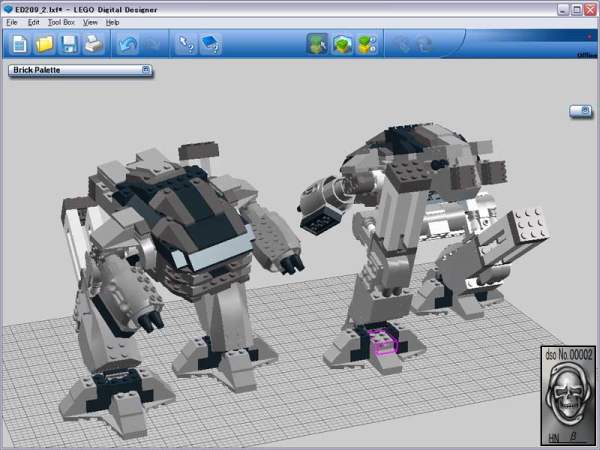Open the View menu
The height and width of the screenshot is (450, 600).
(x=90, y=23)
